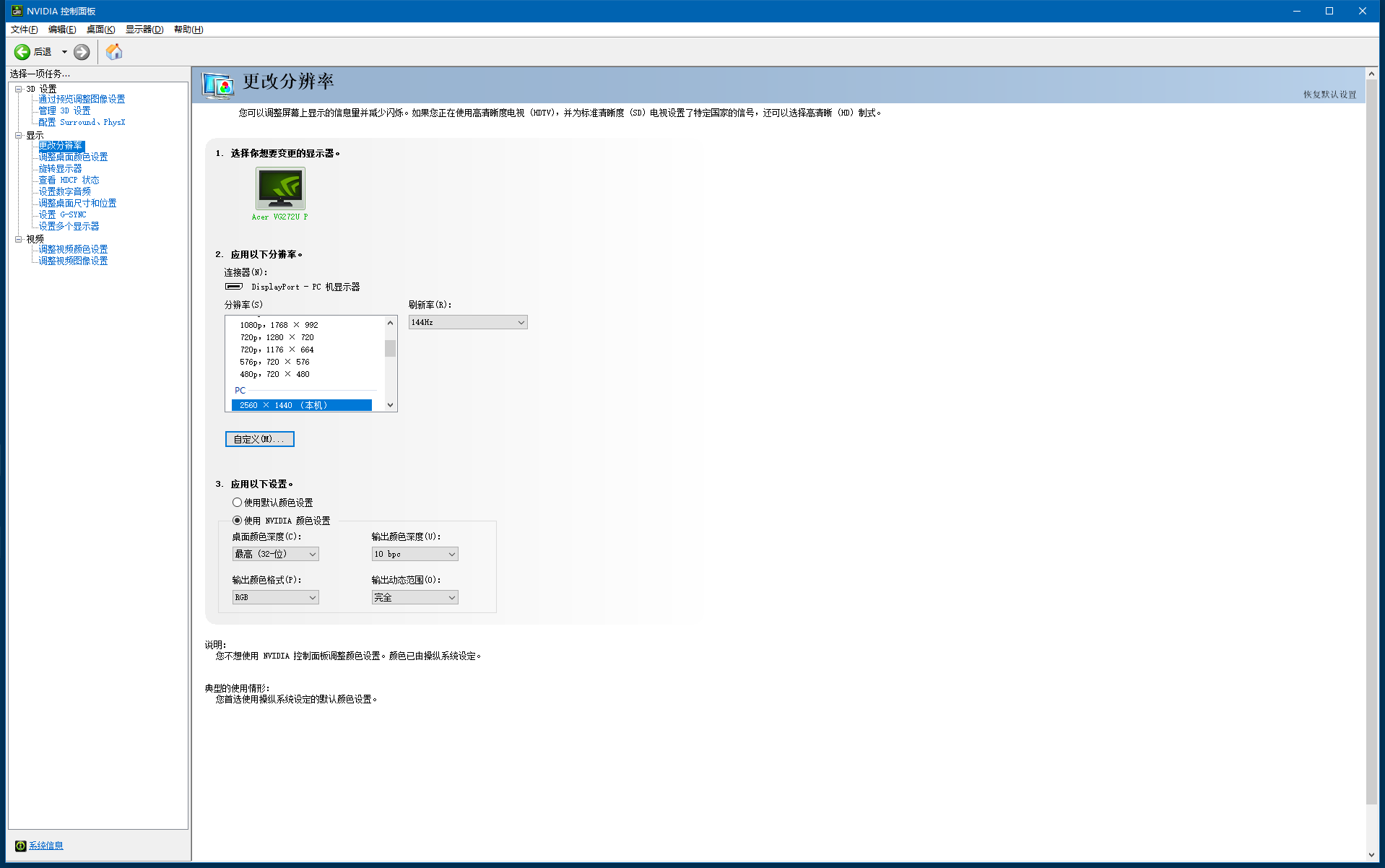Collapse the 3D 设置 tree node
The image size is (1385, 868).
[19, 89]
